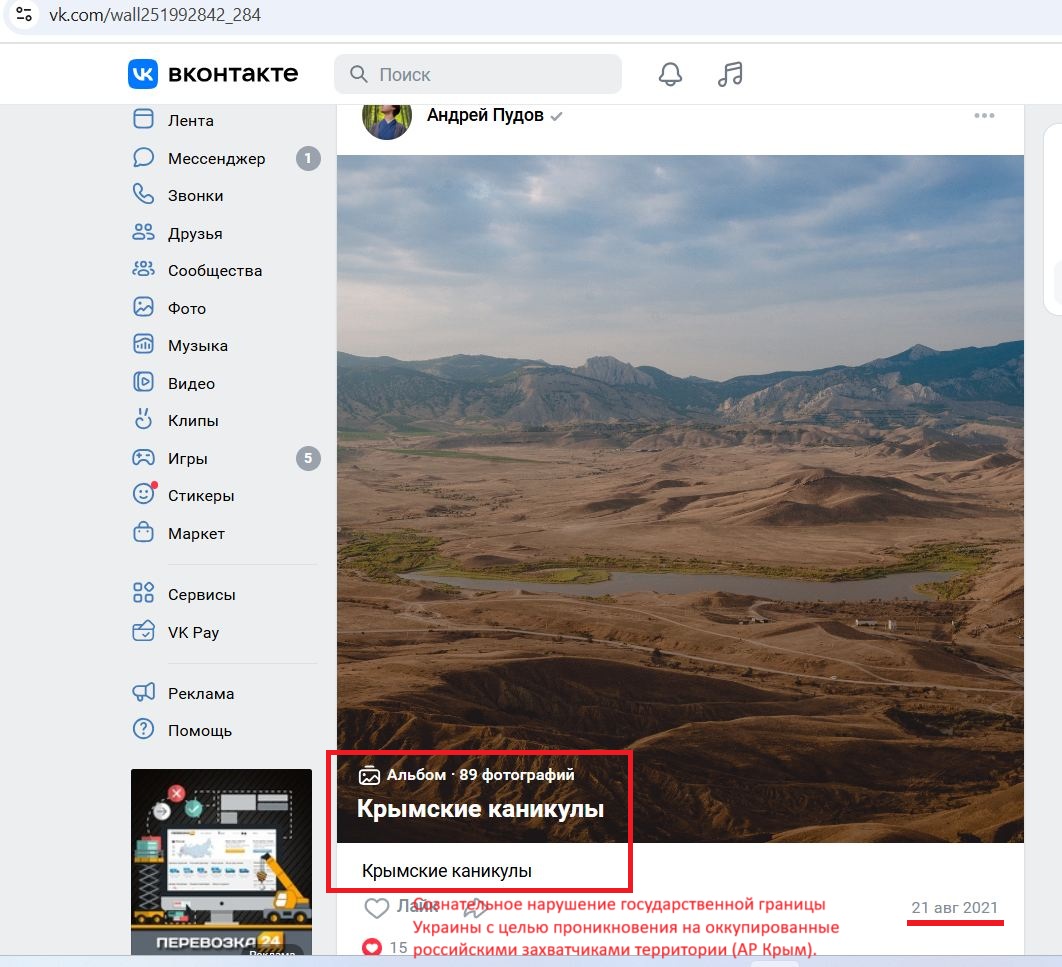
Task: Open the post date 21 авг 2021
Action: click(954, 907)
